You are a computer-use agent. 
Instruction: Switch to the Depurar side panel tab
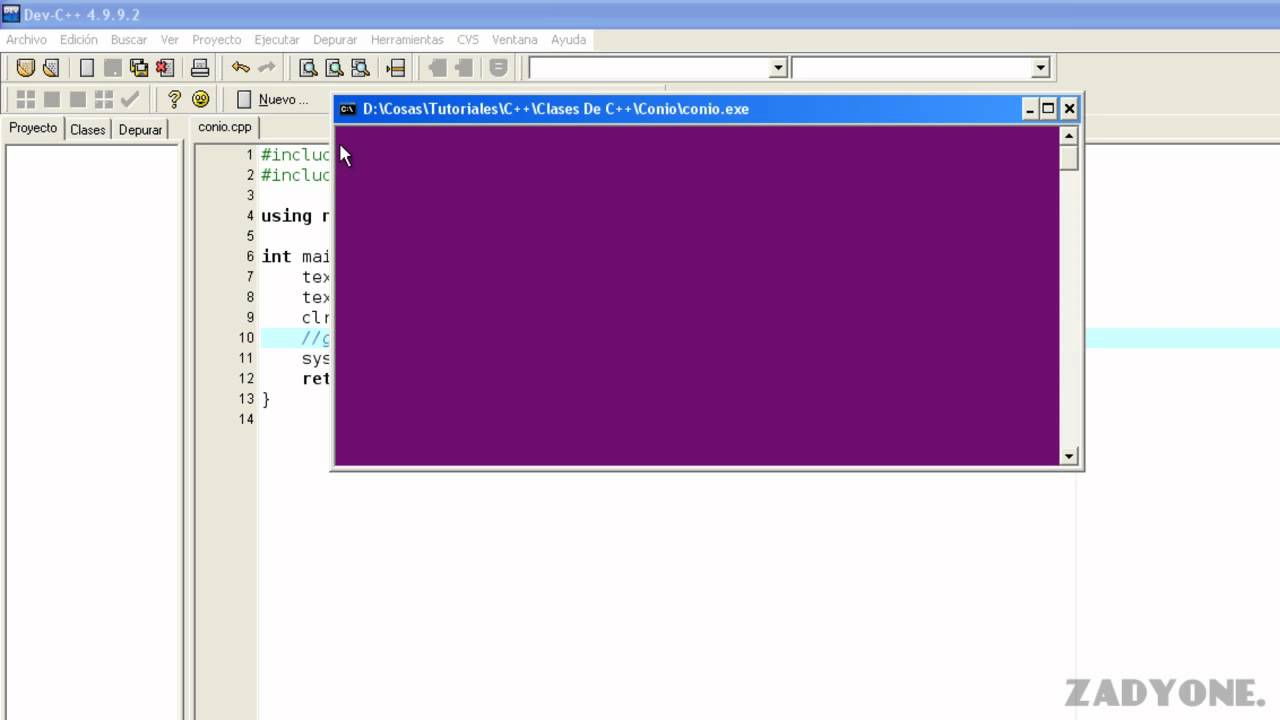[x=140, y=130]
